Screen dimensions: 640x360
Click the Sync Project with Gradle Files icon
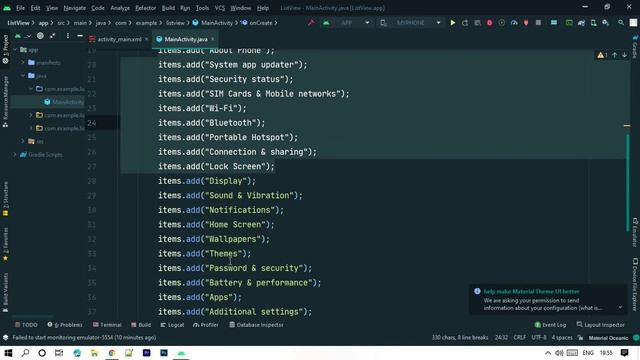tap(581, 23)
